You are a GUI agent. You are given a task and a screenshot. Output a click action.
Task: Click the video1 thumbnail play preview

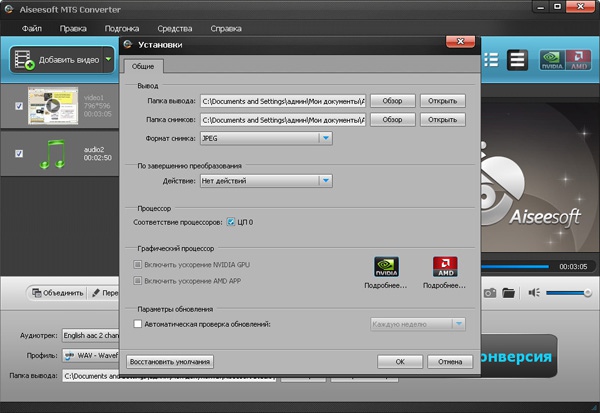[53, 106]
